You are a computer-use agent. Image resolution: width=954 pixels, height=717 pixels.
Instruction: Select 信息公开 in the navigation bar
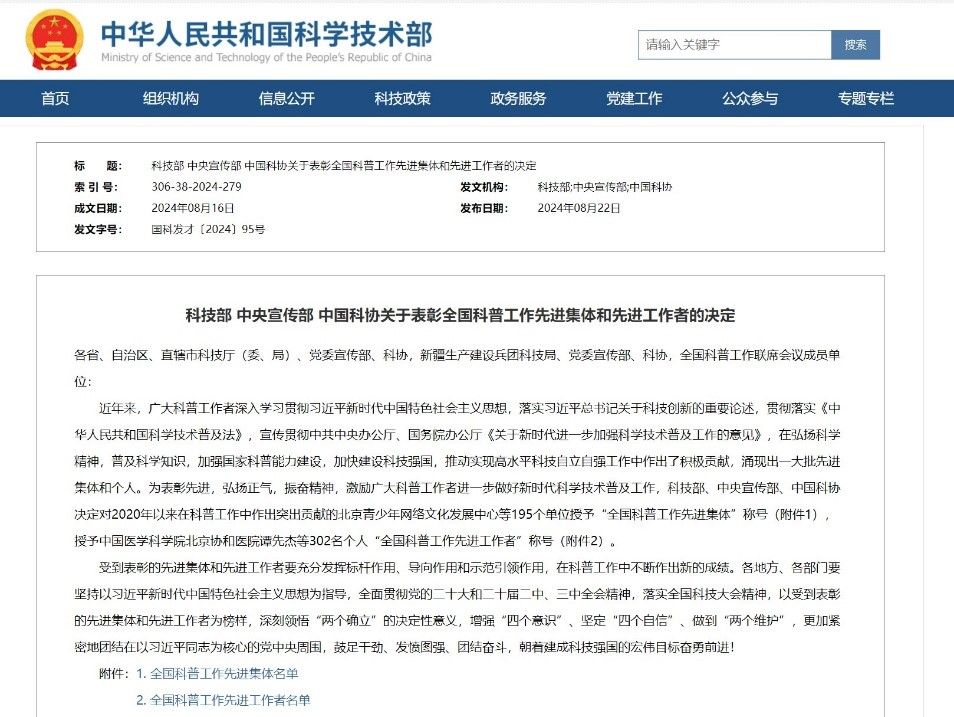(x=287, y=98)
